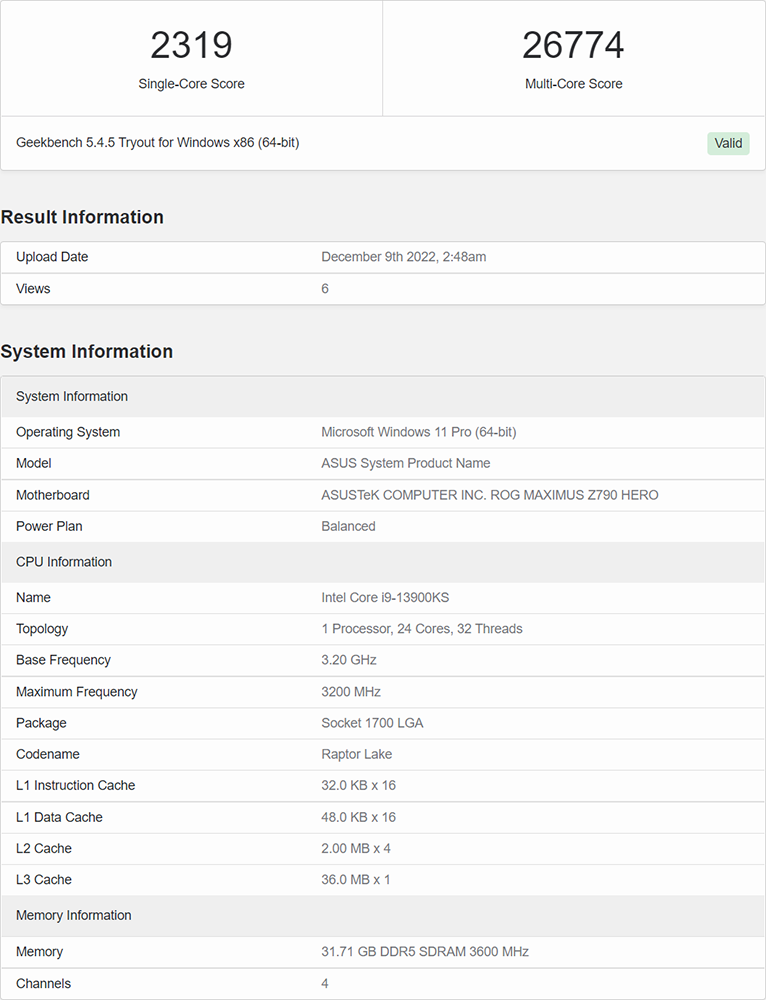Click the green Valid badge
Screen dimensions: 766x1000
728,143
